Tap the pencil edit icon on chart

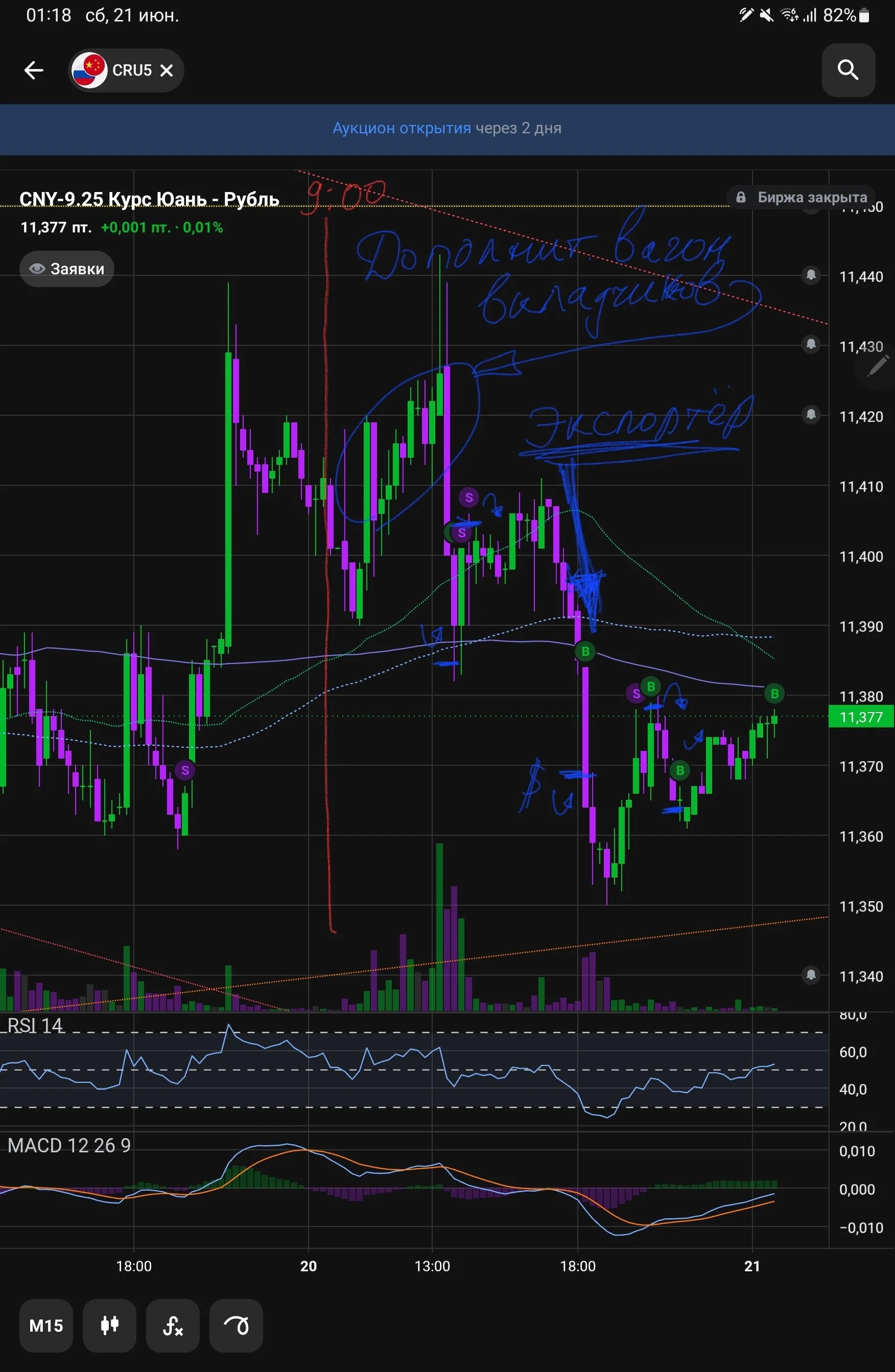878,366
